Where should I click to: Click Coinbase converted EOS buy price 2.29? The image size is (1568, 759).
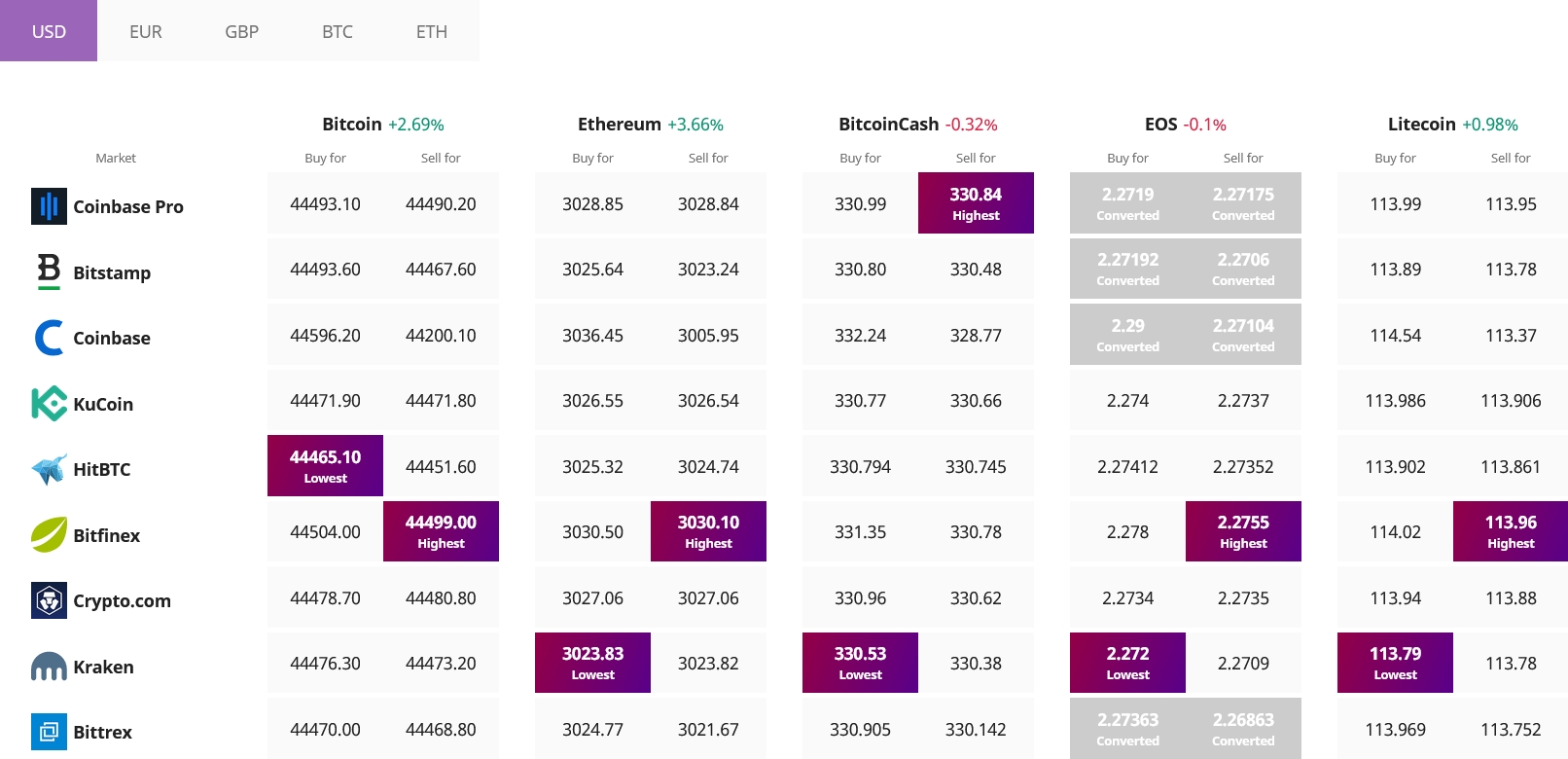(x=1127, y=335)
